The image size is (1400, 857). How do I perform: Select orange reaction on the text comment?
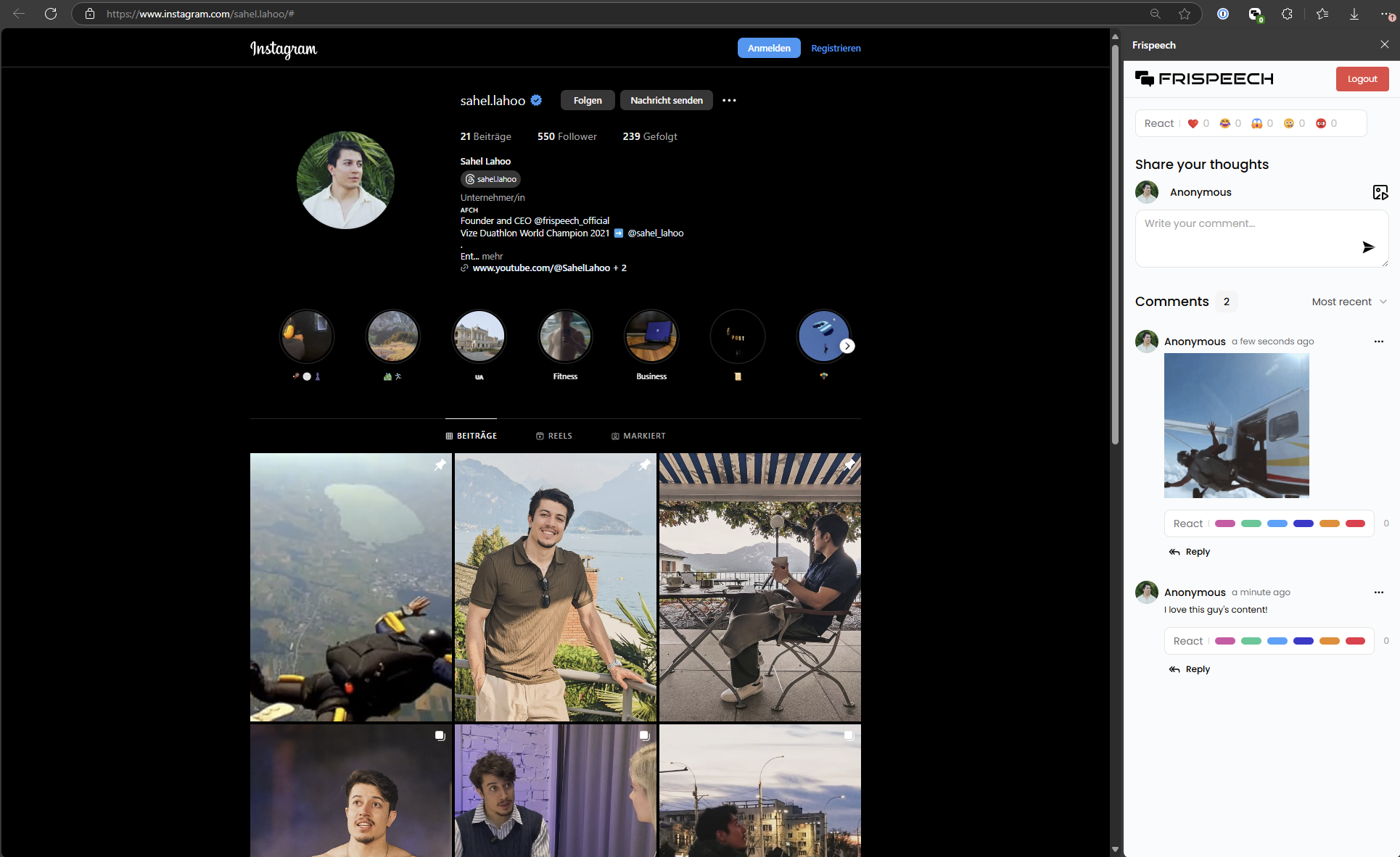click(x=1330, y=641)
